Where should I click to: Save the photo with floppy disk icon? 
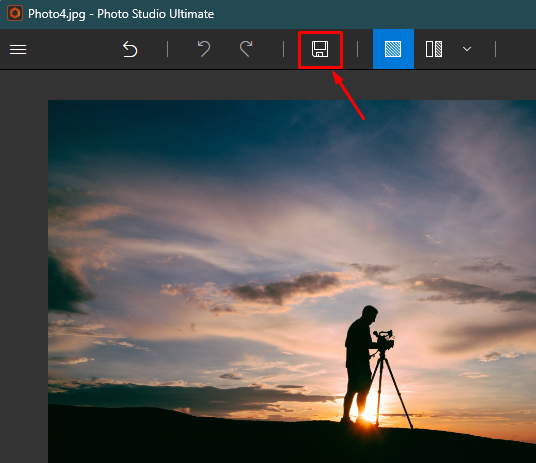[320, 49]
